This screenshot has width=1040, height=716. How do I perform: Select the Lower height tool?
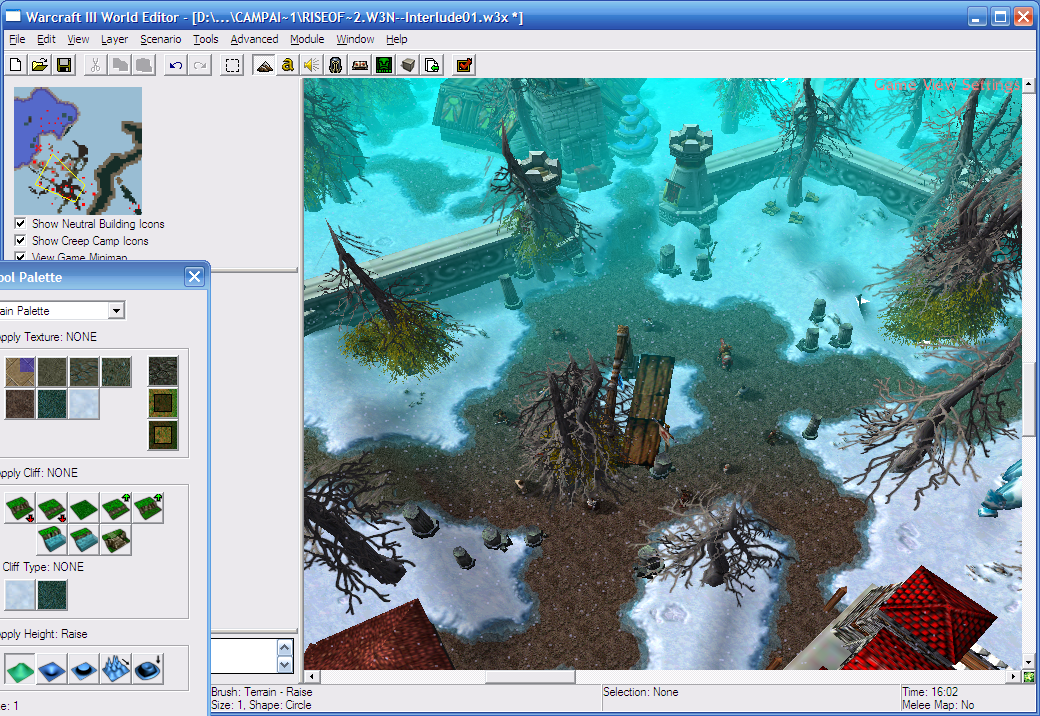click(x=52, y=668)
